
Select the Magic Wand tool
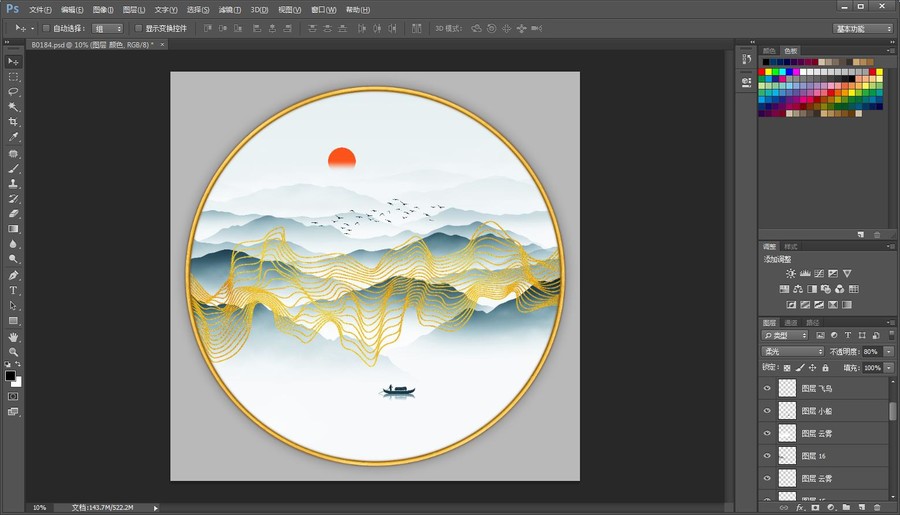pyautogui.click(x=13, y=107)
